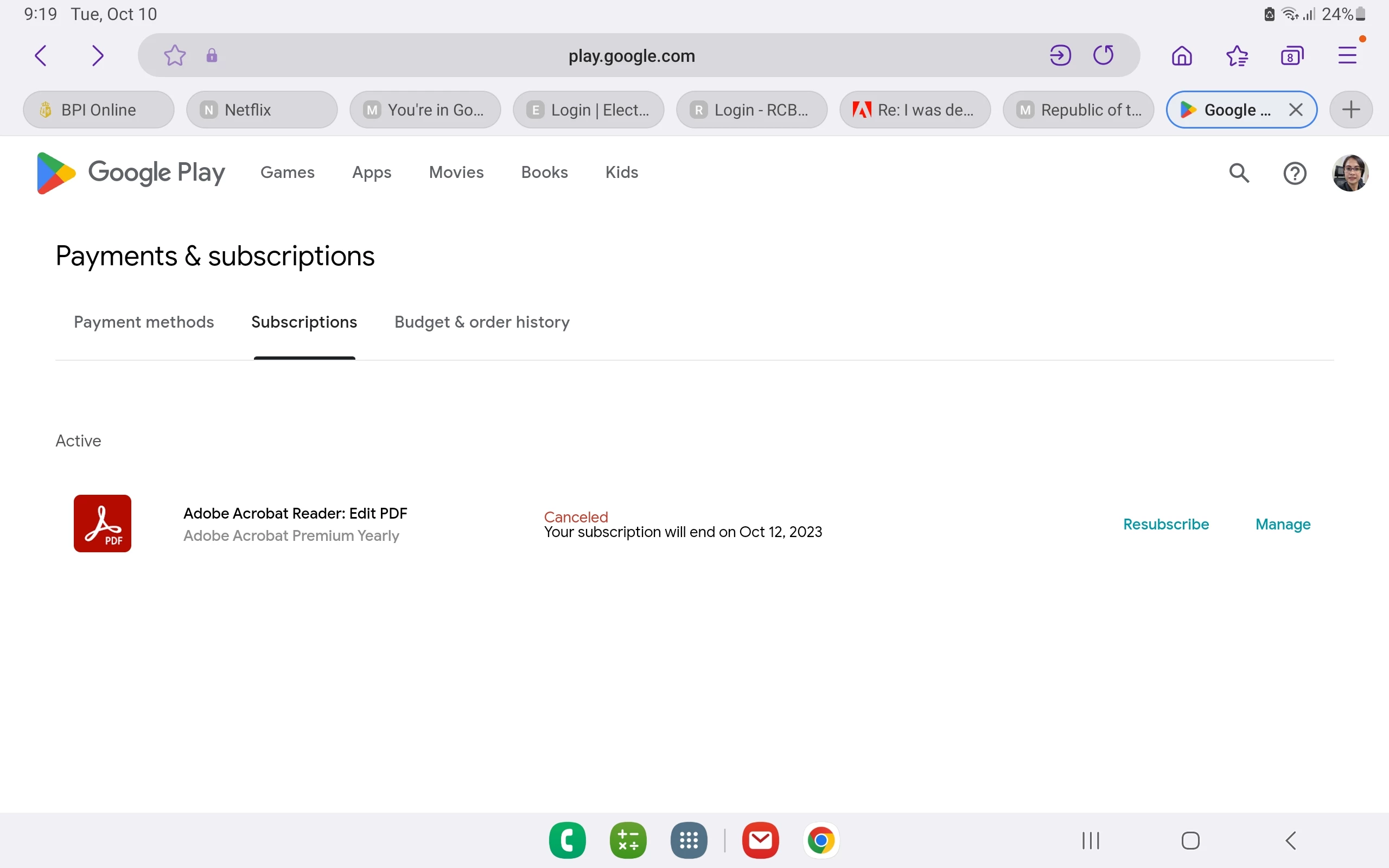Click the browser forward arrow
1389x868 pixels.
click(x=98, y=56)
